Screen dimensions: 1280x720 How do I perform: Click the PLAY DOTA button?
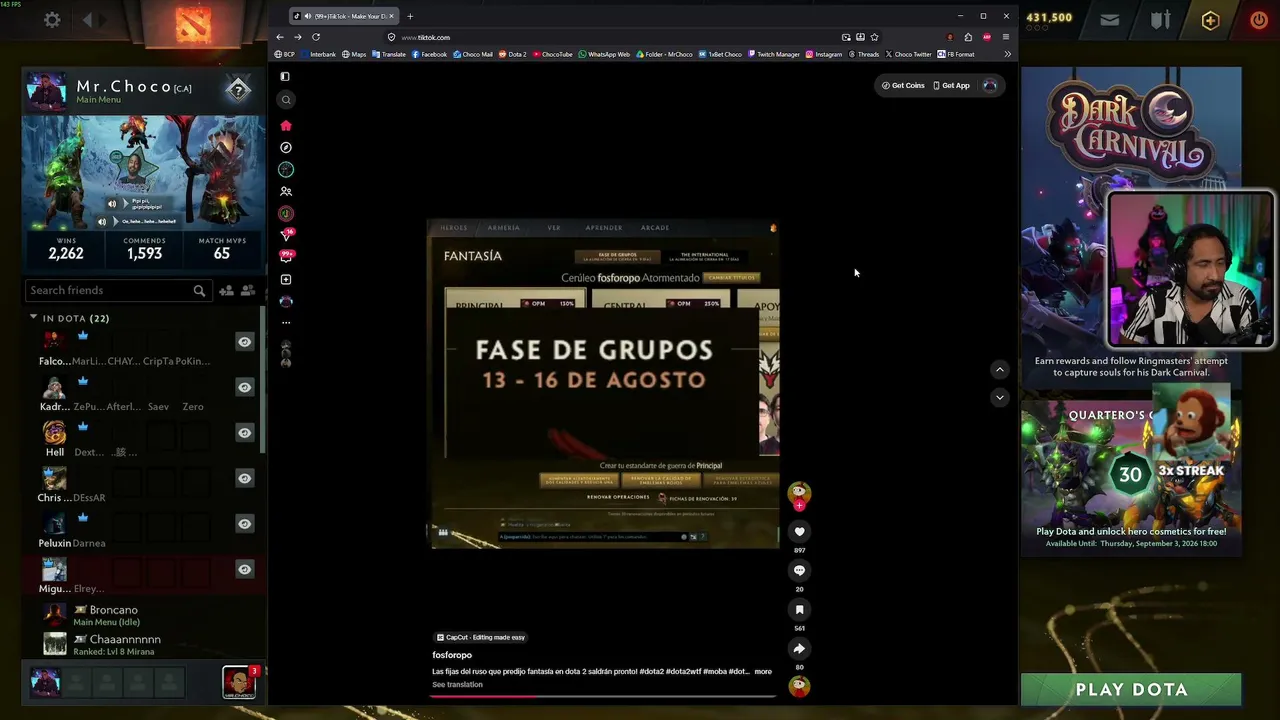click(x=1131, y=689)
